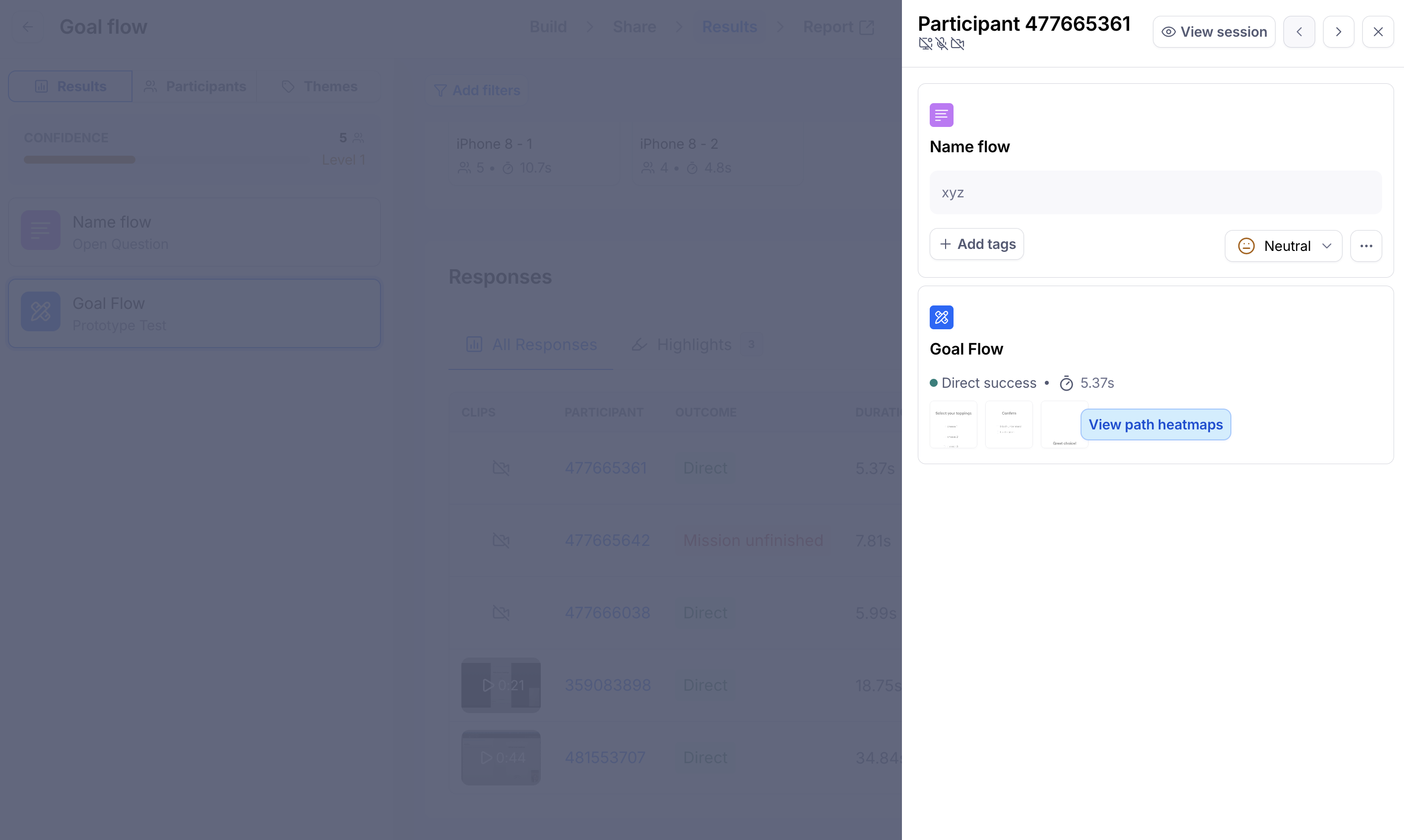
Task: Click View path heatmaps button
Action: click(x=1155, y=424)
